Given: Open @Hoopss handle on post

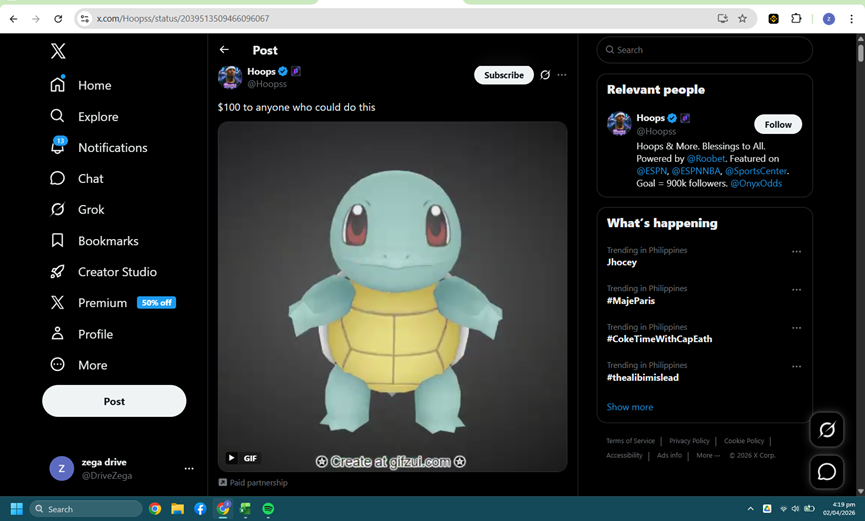Looking at the screenshot, I should [x=267, y=84].
